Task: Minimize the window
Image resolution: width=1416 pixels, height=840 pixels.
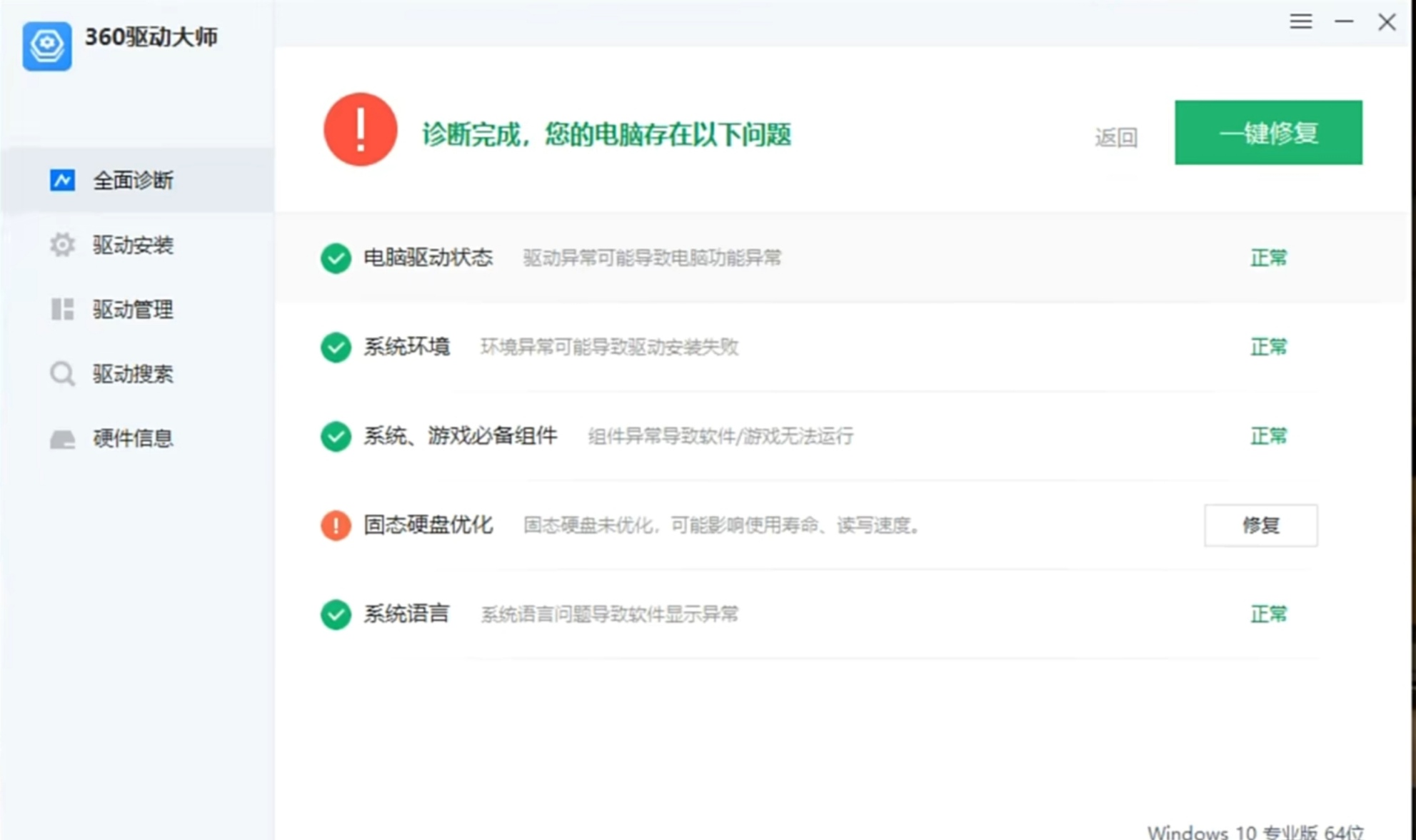Action: (x=1344, y=22)
